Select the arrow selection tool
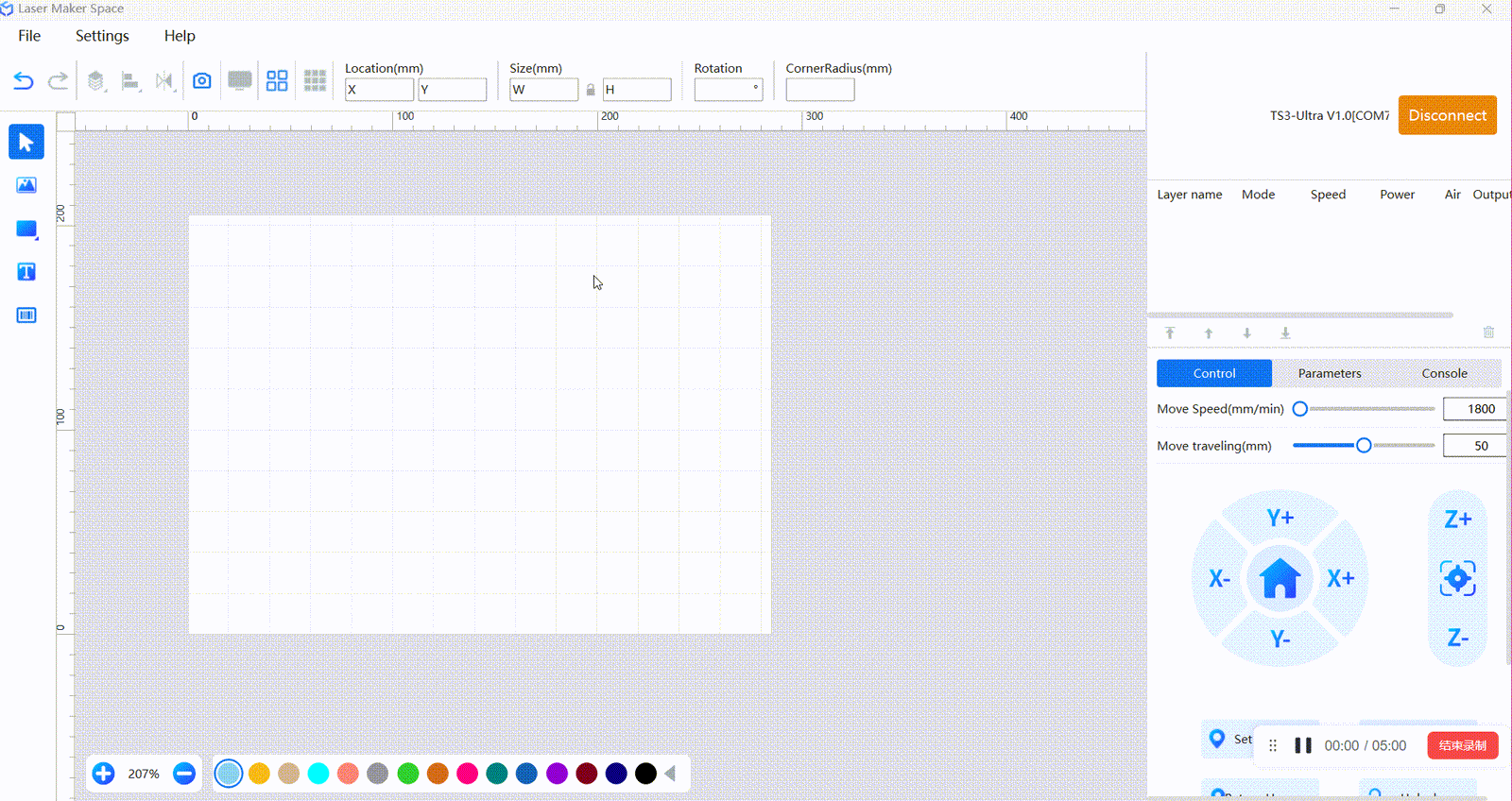 [x=26, y=142]
